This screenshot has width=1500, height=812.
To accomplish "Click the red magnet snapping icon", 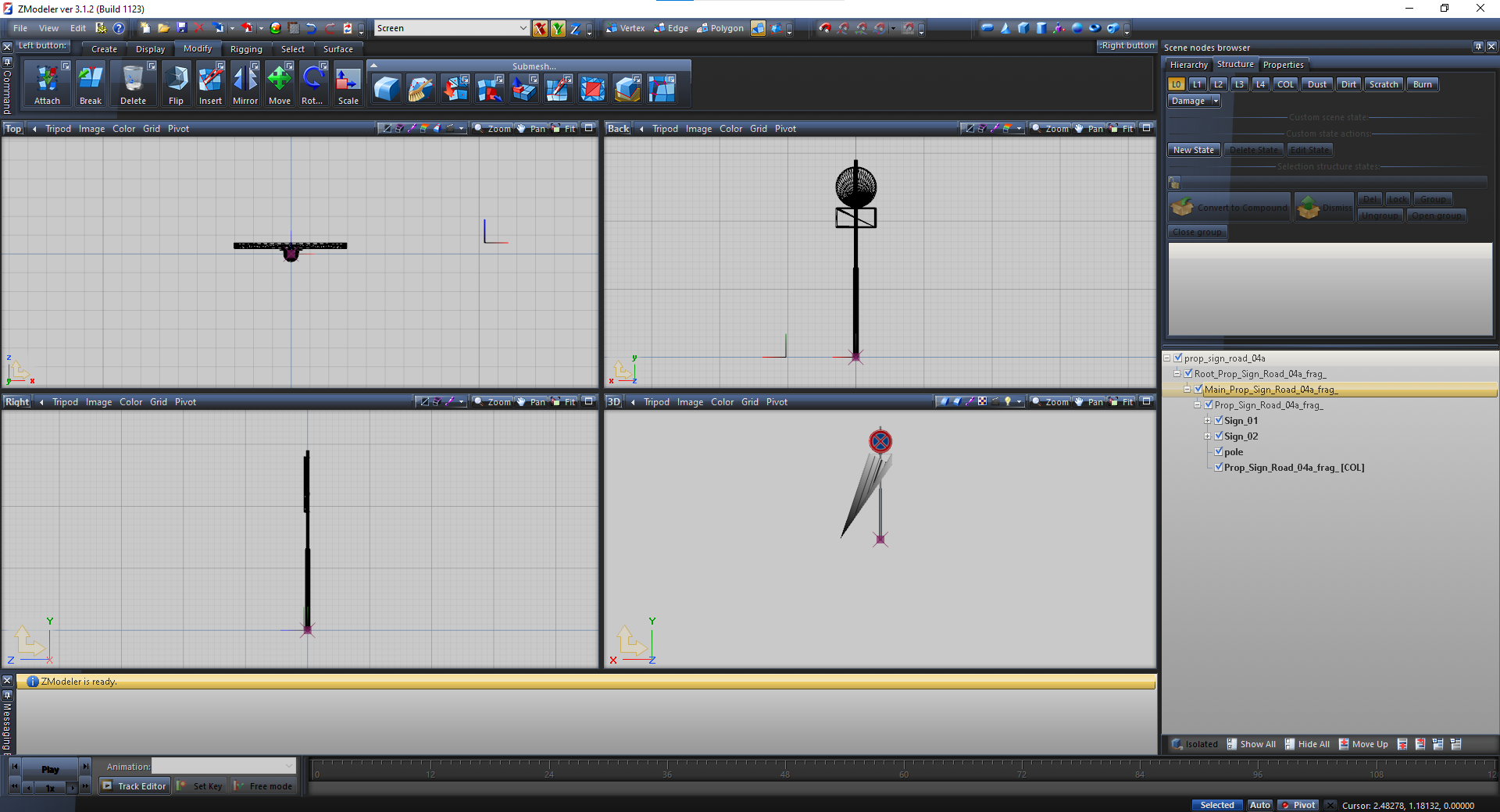I will [x=825, y=28].
